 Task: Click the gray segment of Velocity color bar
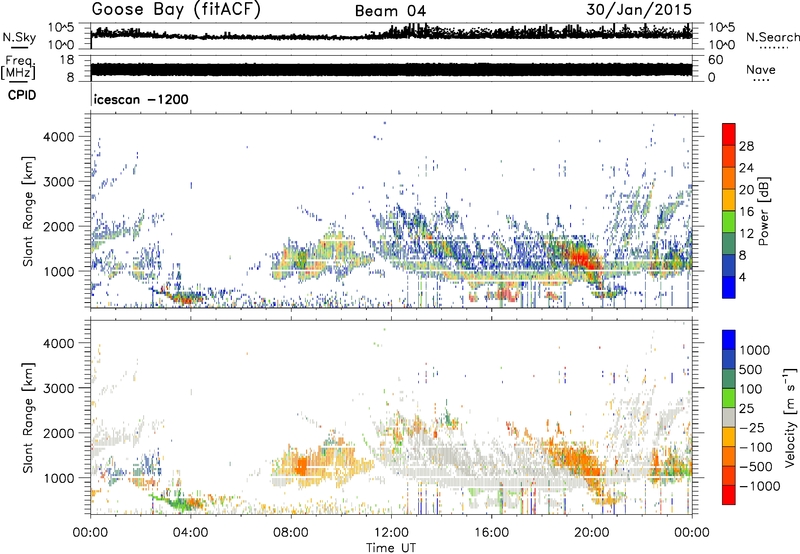(x=729, y=418)
